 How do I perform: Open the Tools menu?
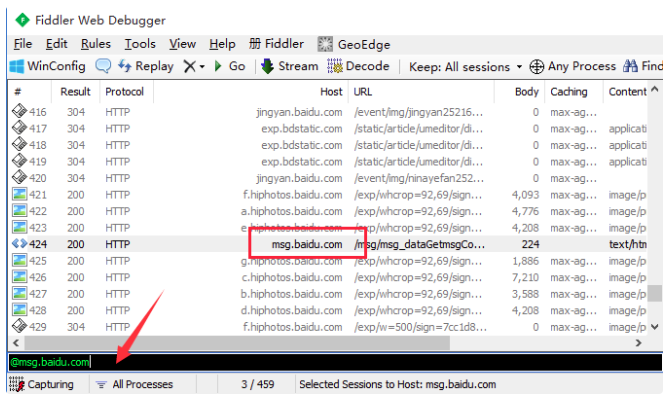140,44
